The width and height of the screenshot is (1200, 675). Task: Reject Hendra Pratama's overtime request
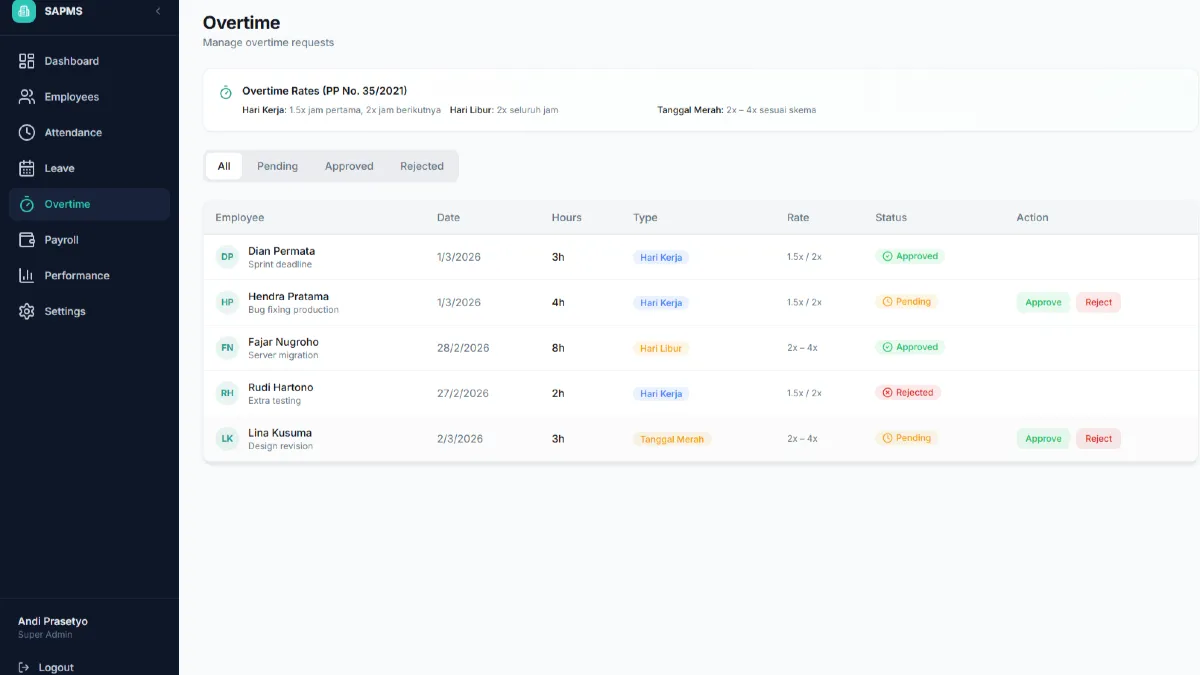tap(1098, 302)
